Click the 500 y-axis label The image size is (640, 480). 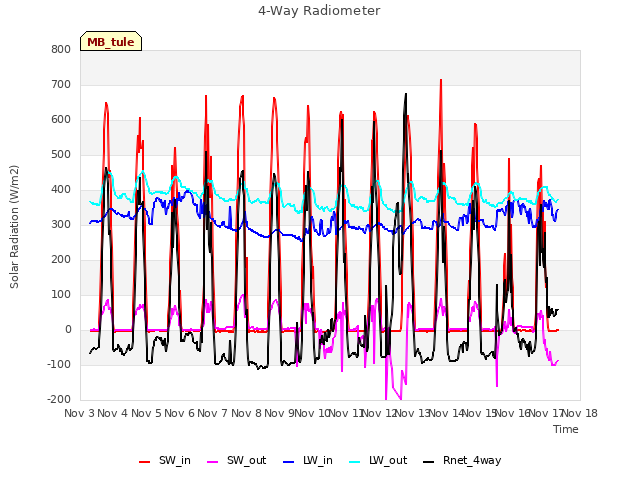(61, 155)
